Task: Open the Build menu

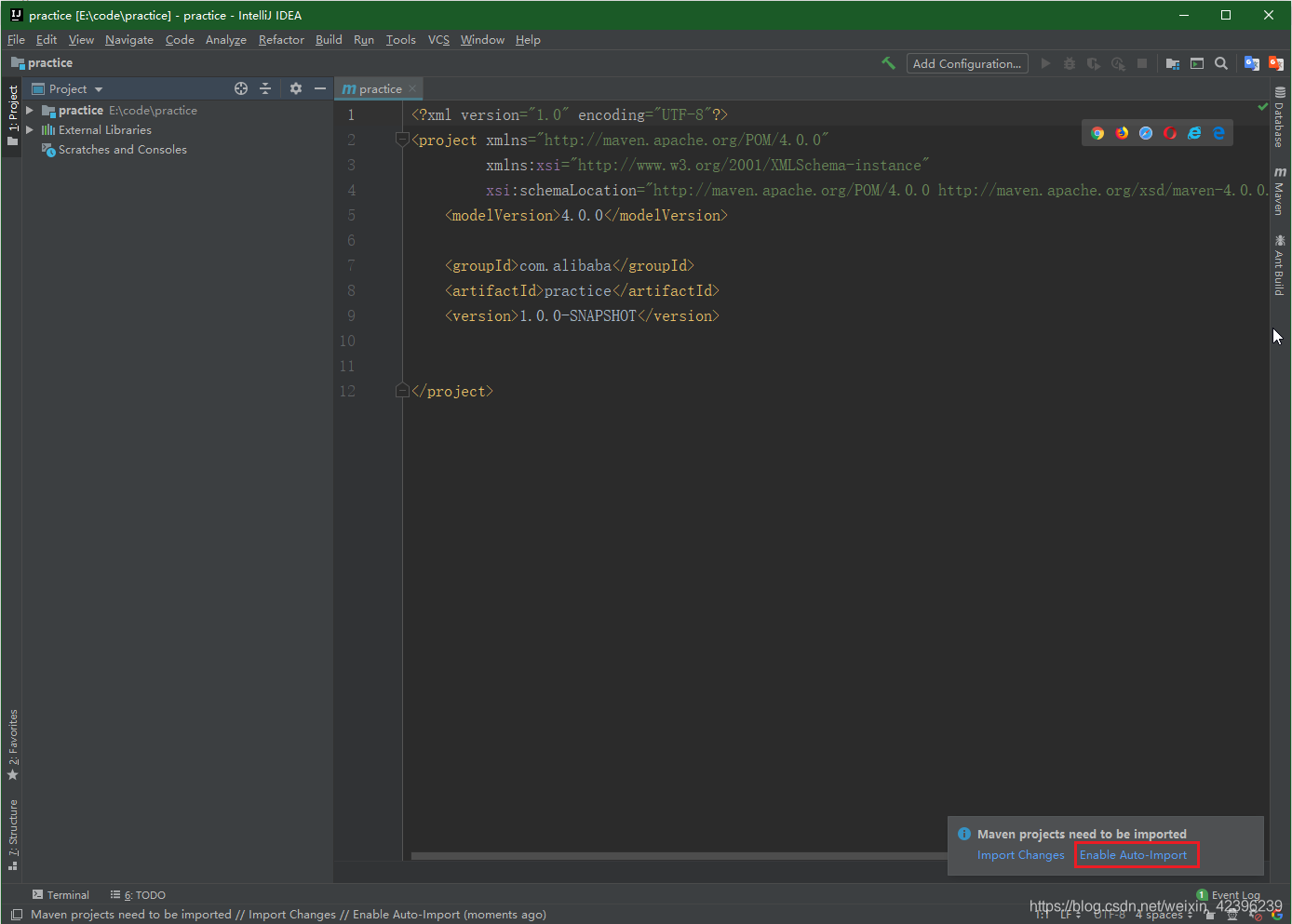Action: tap(329, 39)
